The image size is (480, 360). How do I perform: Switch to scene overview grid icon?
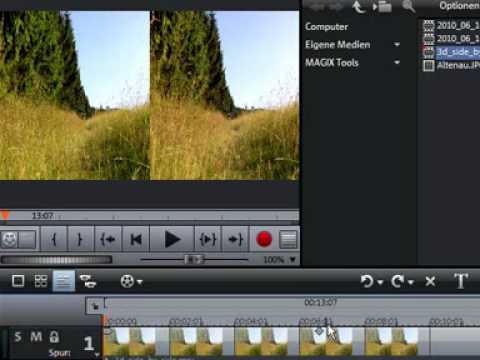coord(41,281)
